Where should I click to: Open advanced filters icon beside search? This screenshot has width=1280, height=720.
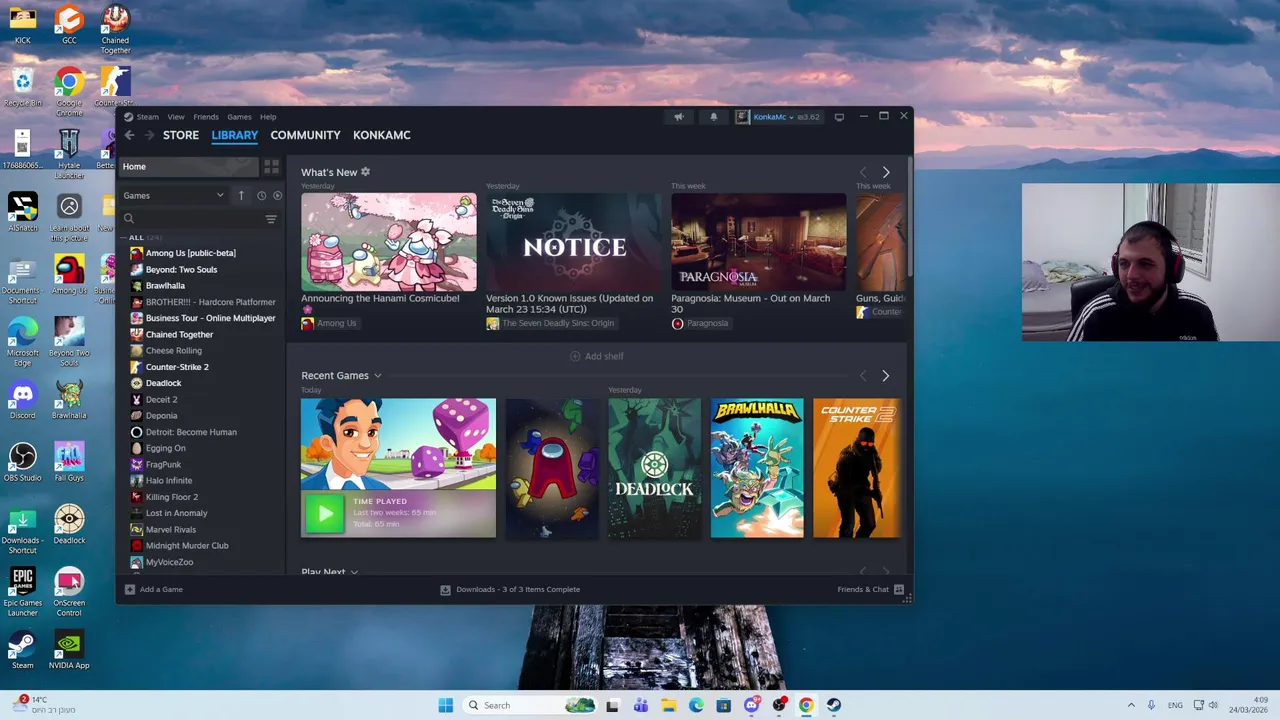pyautogui.click(x=271, y=219)
